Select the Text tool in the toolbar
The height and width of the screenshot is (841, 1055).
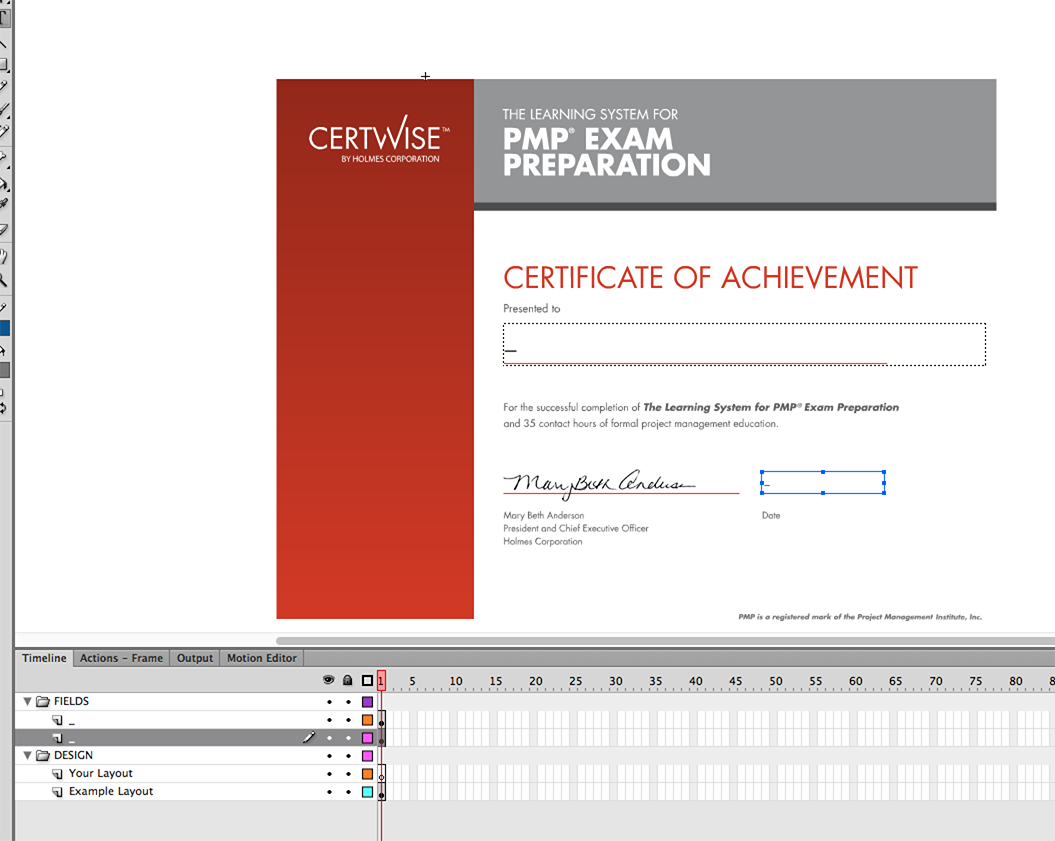click(x=4, y=17)
